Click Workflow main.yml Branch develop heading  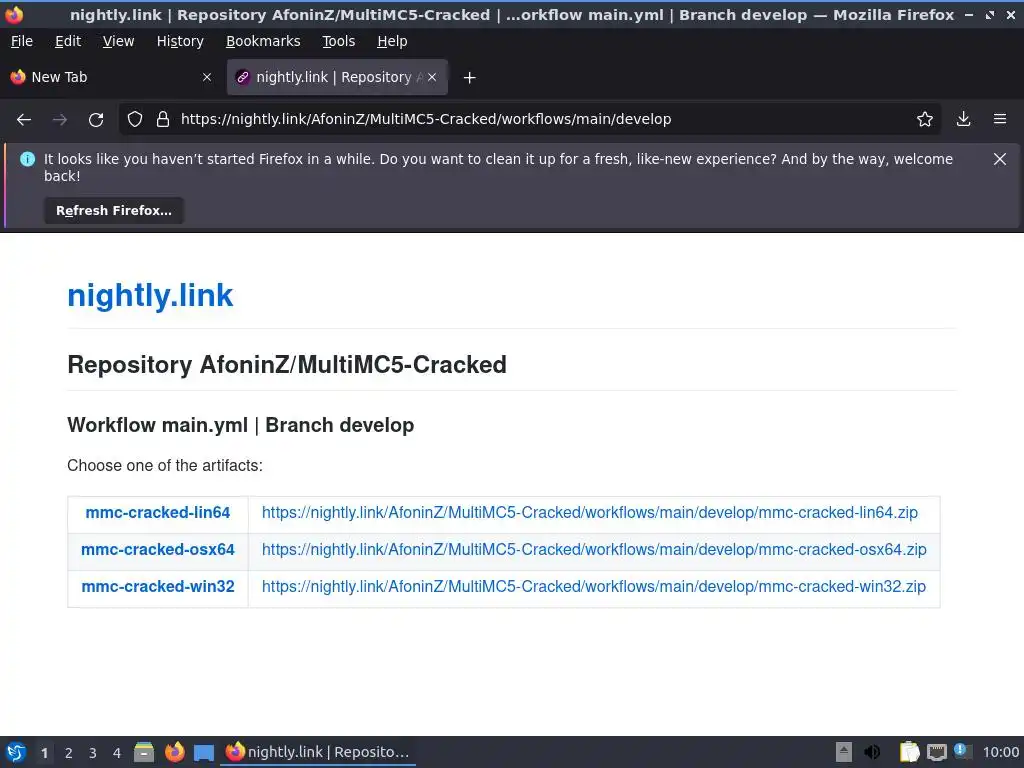click(240, 425)
